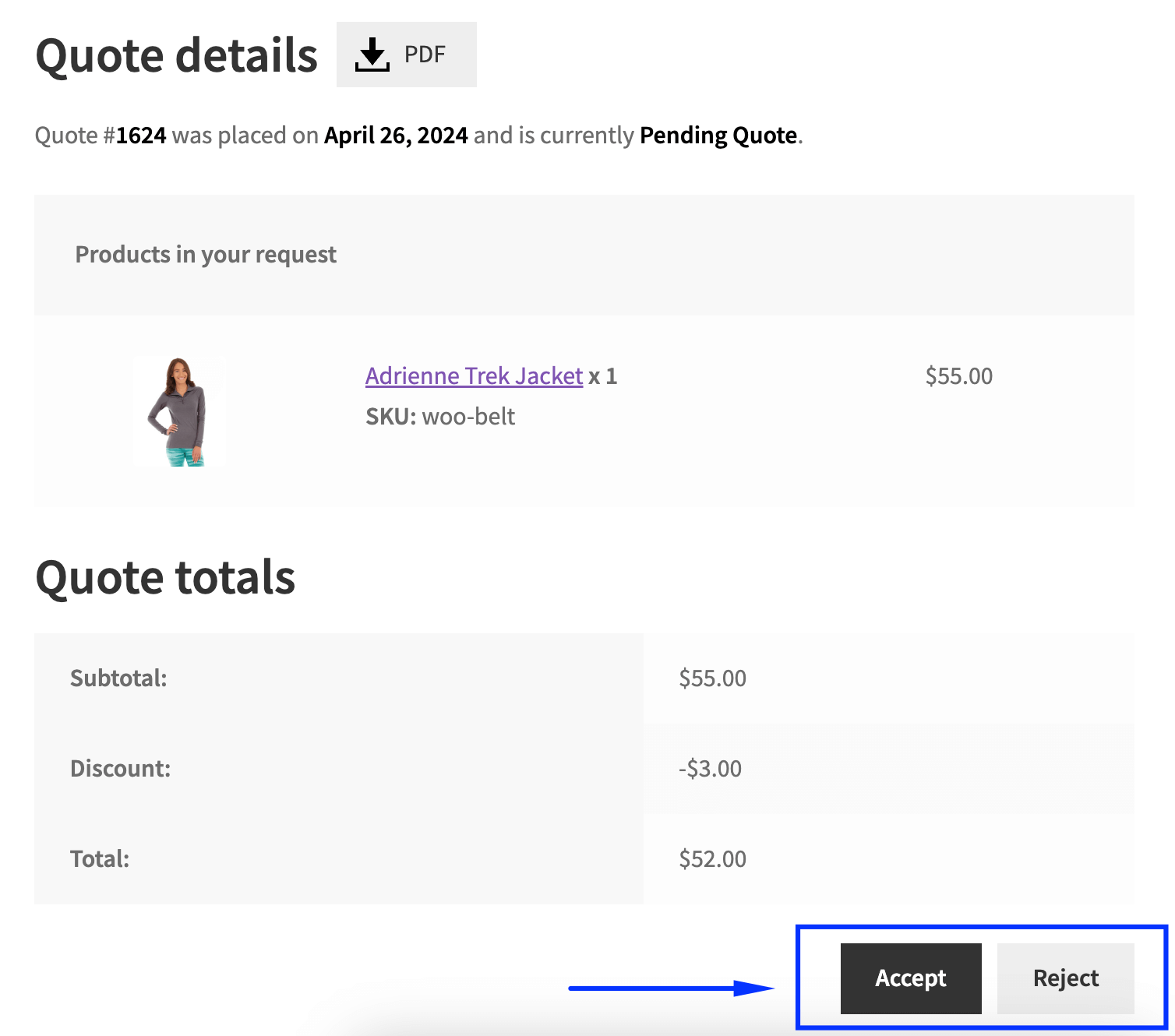Screen dimensions: 1175x1036
Task: Click the Subtotal $55.00 value
Action: pyautogui.click(x=713, y=678)
